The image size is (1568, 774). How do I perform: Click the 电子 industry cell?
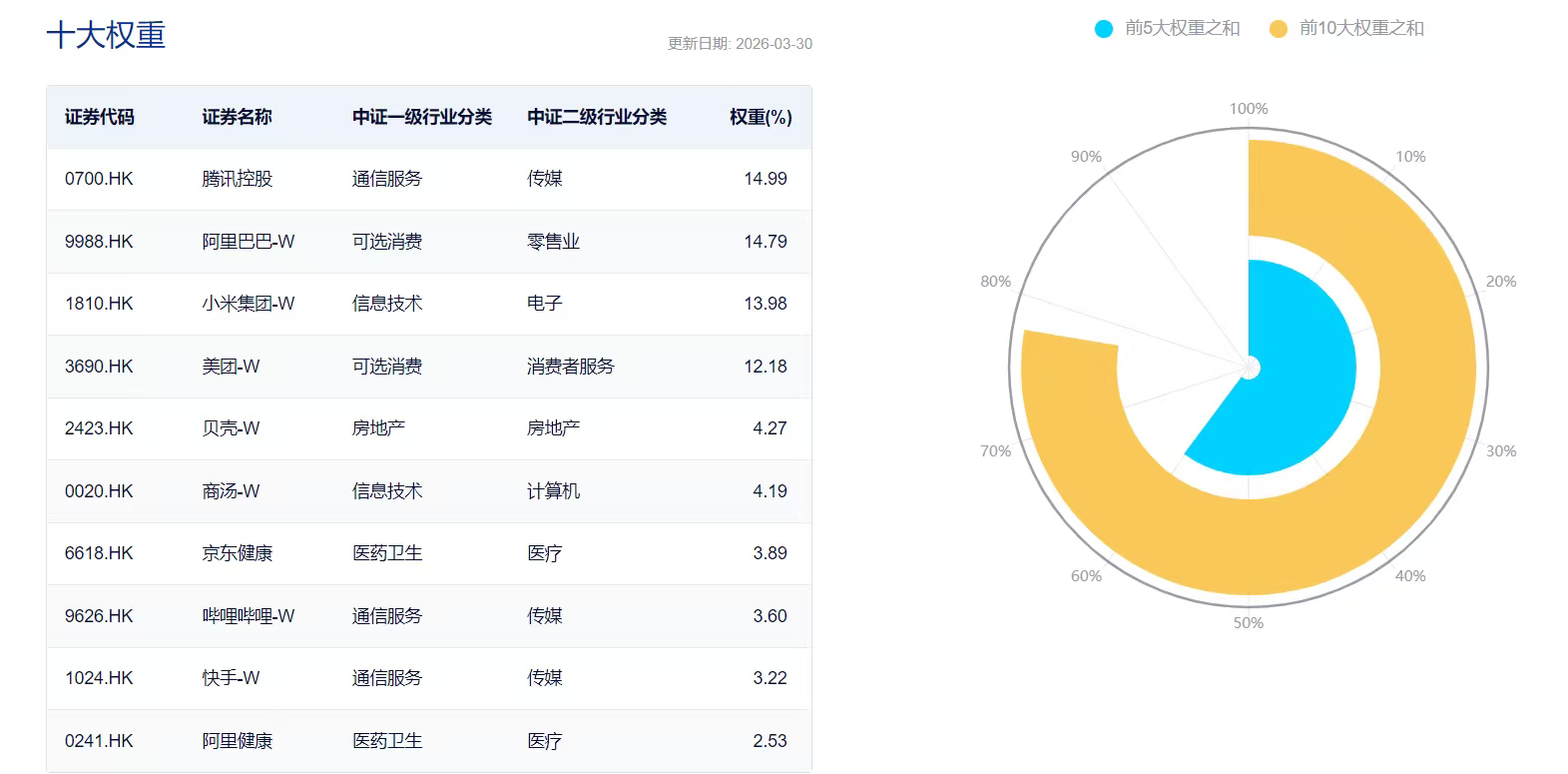click(x=545, y=304)
